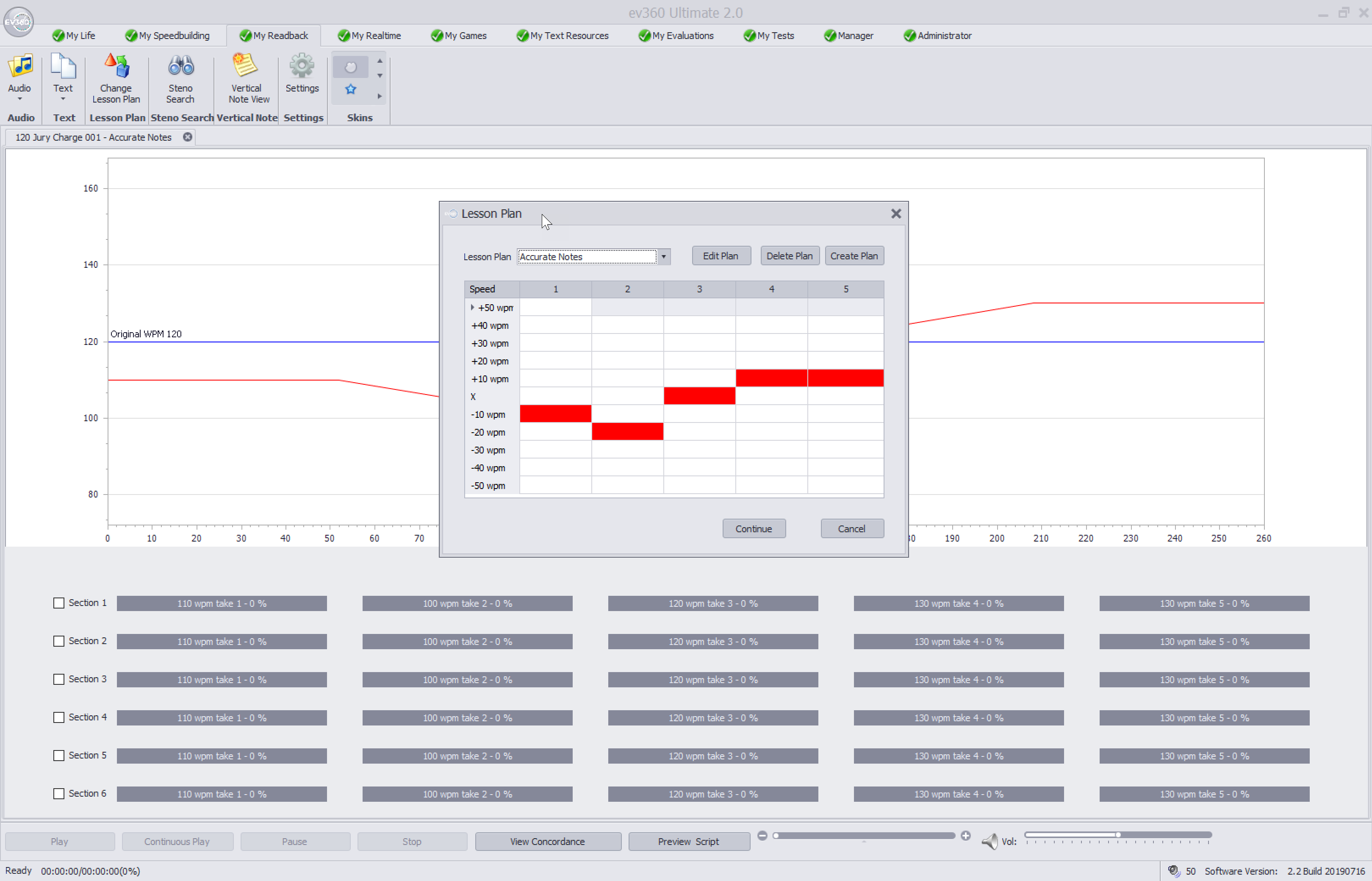Click Section 4 '130 wpm take 4' bar
The height and width of the screenshot is (881, 1372).
pos(959,718)
